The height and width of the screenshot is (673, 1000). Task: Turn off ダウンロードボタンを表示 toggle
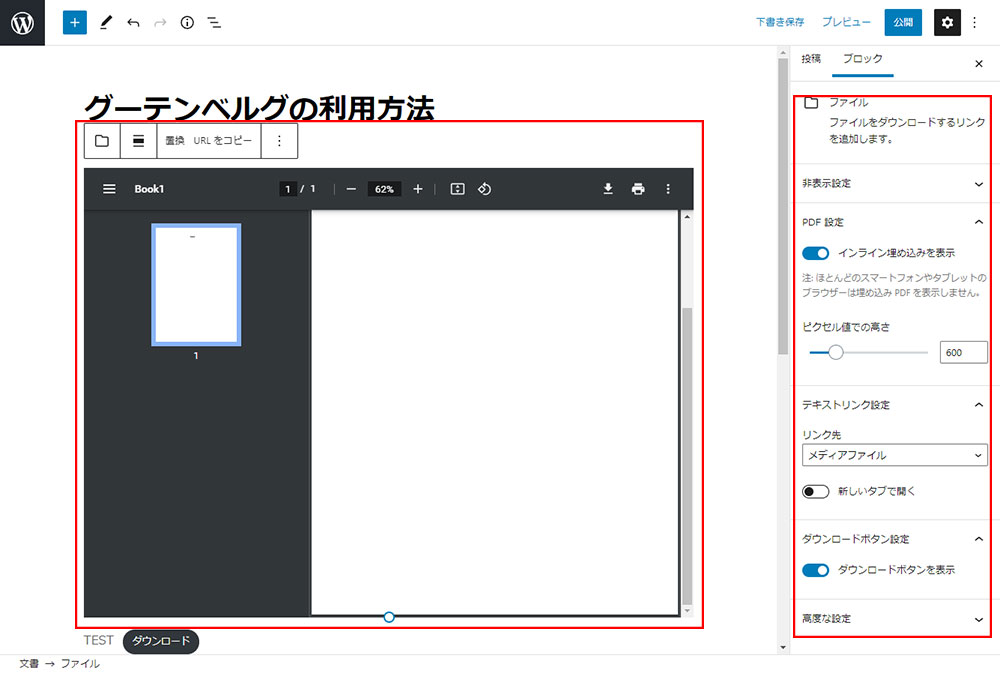(x=816, y=570)
